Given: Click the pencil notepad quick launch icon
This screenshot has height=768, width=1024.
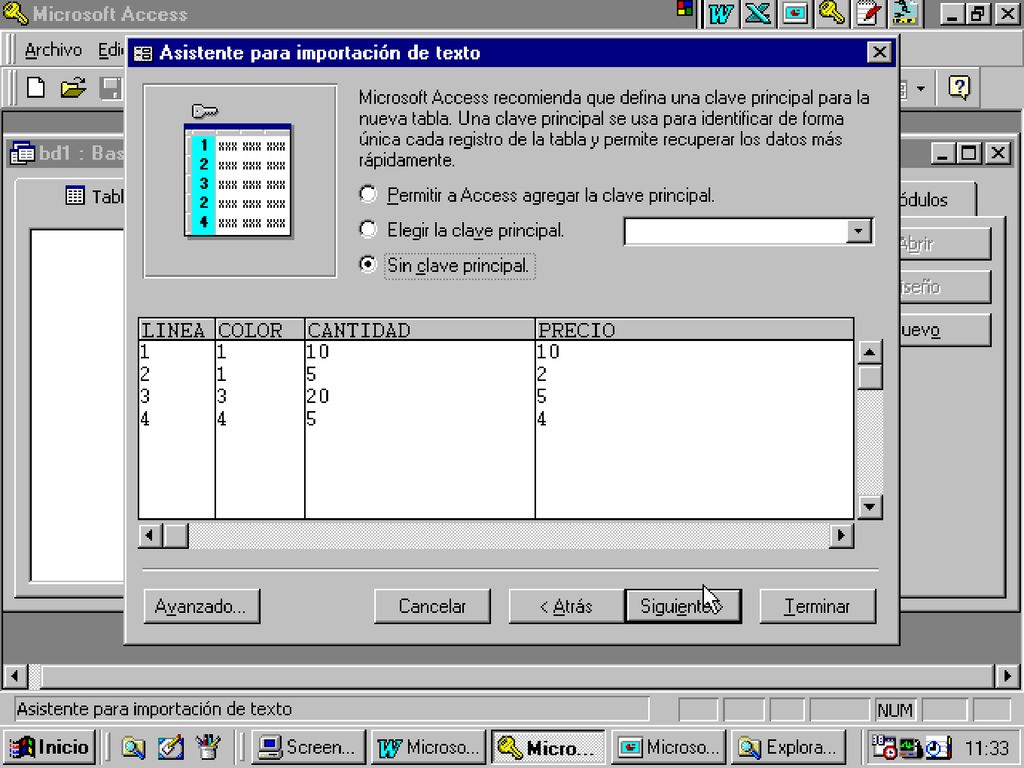Looking at the screenshot, I should click(170, 747).
